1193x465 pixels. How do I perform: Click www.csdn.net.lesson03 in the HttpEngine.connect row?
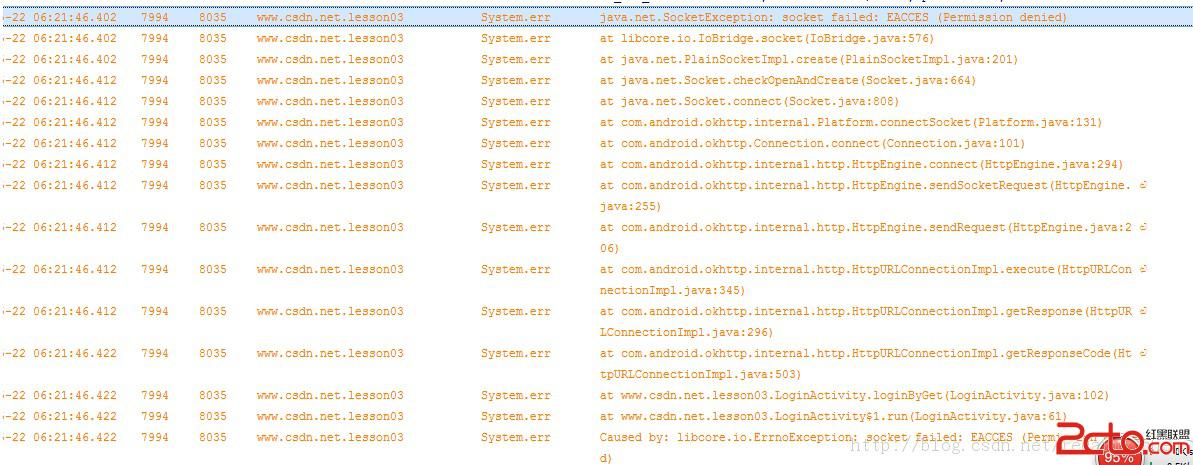click(x=330, y=164)
